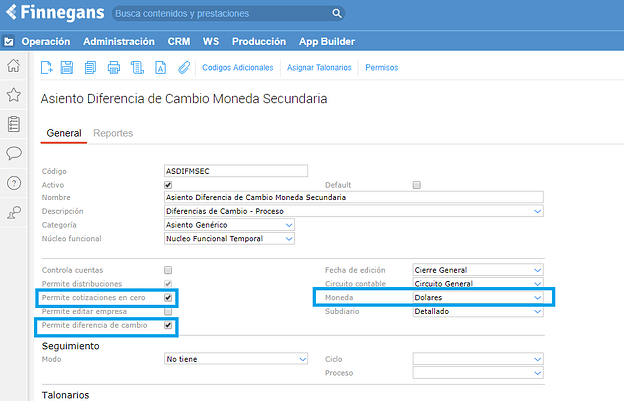Open the Administración menu

click(119, 42)
